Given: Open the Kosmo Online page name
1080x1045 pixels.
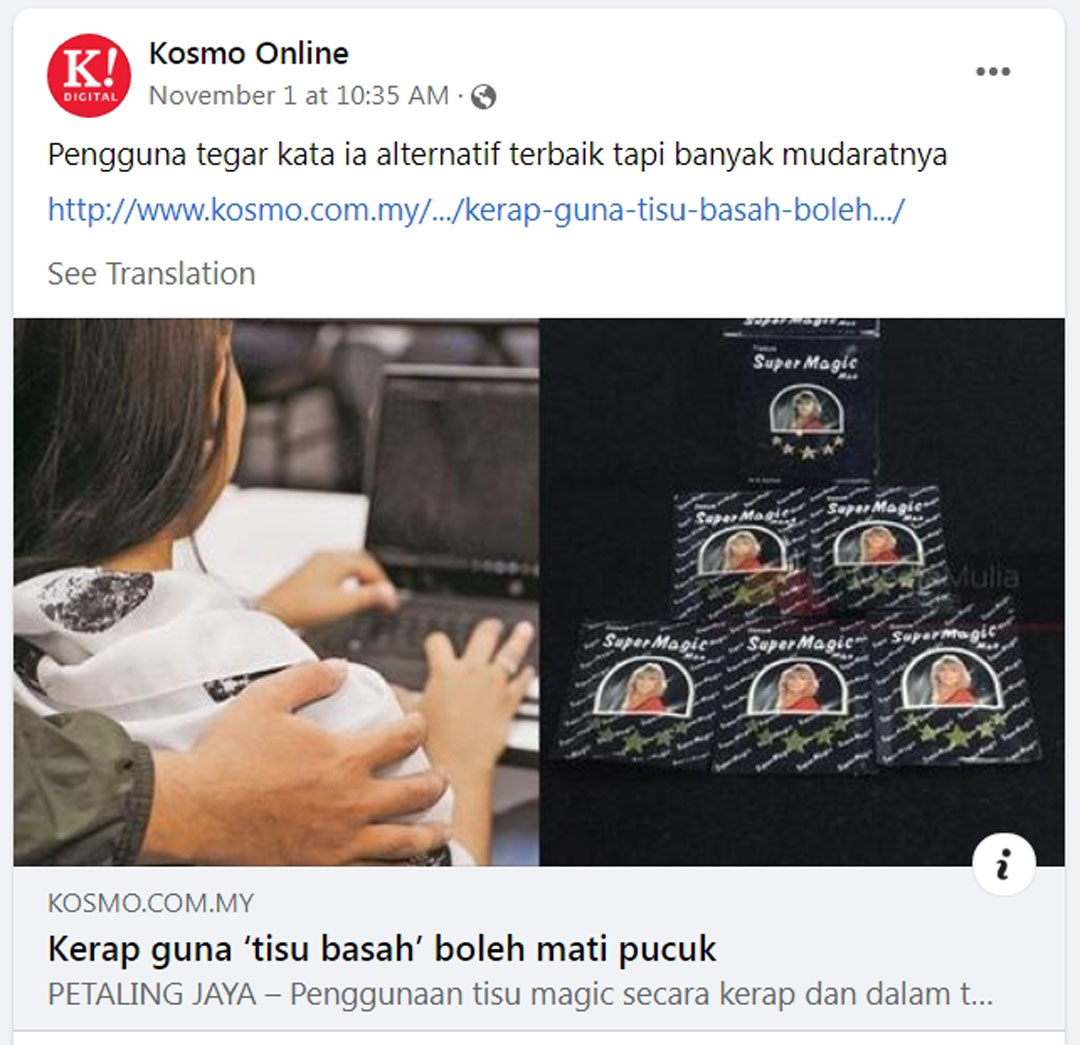Looking at the screenshot, I should (249, 53).
